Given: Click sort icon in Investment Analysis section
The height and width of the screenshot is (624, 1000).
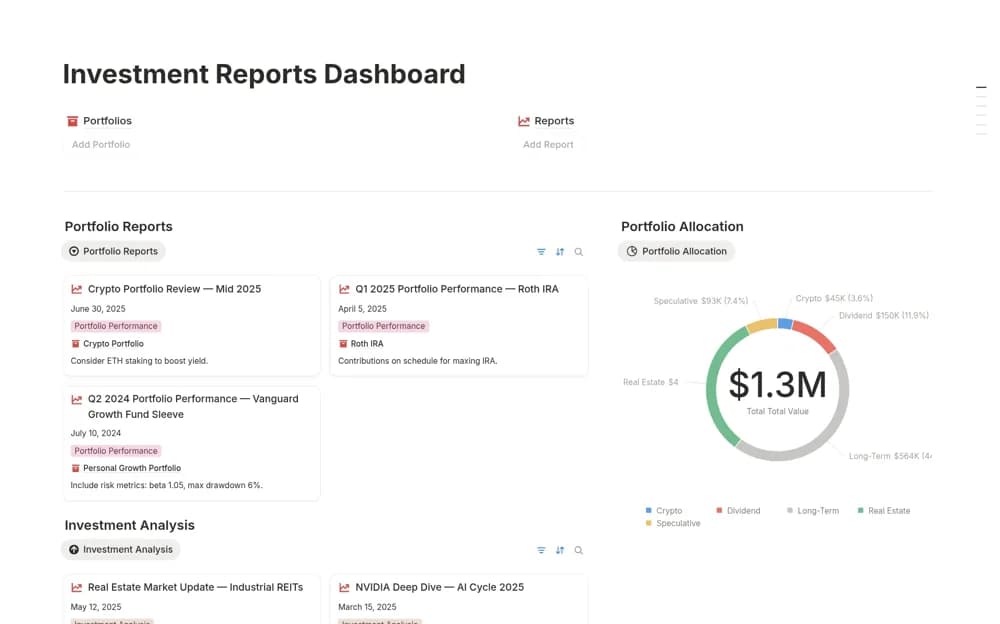Looking at the screenshot, I should point(559,550).
